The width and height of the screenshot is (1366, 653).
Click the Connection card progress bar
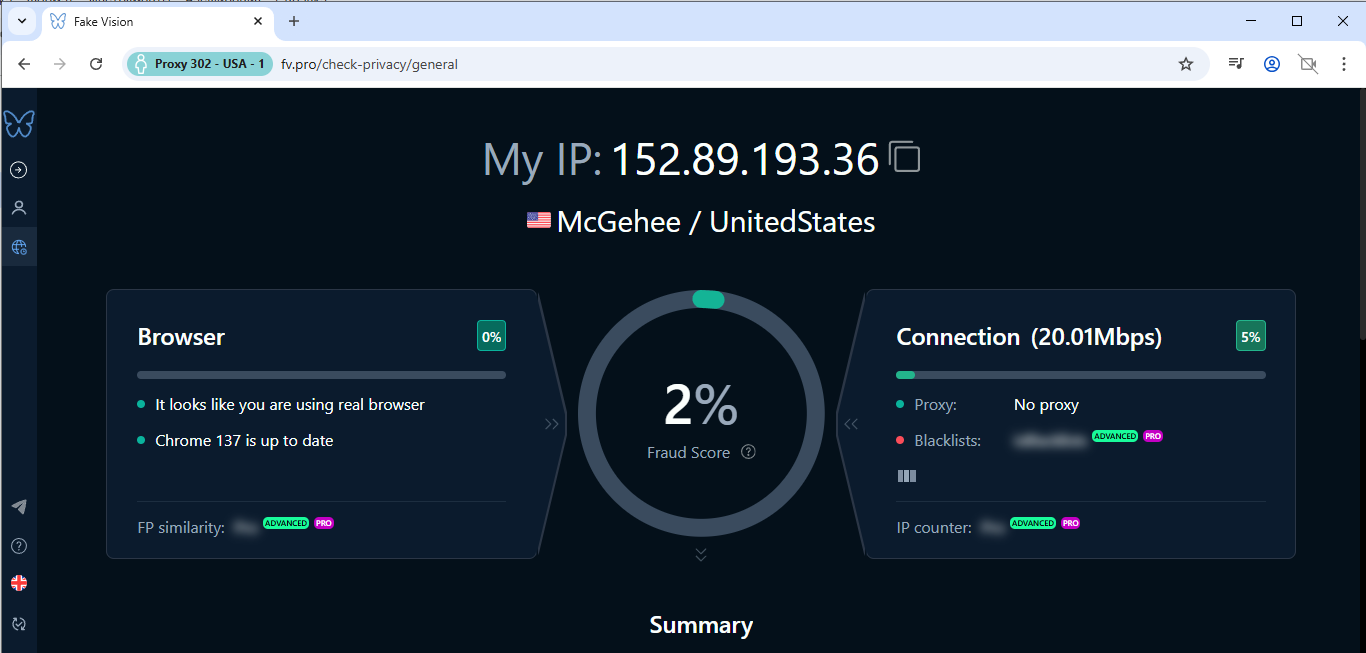(x=1081, y=375)
